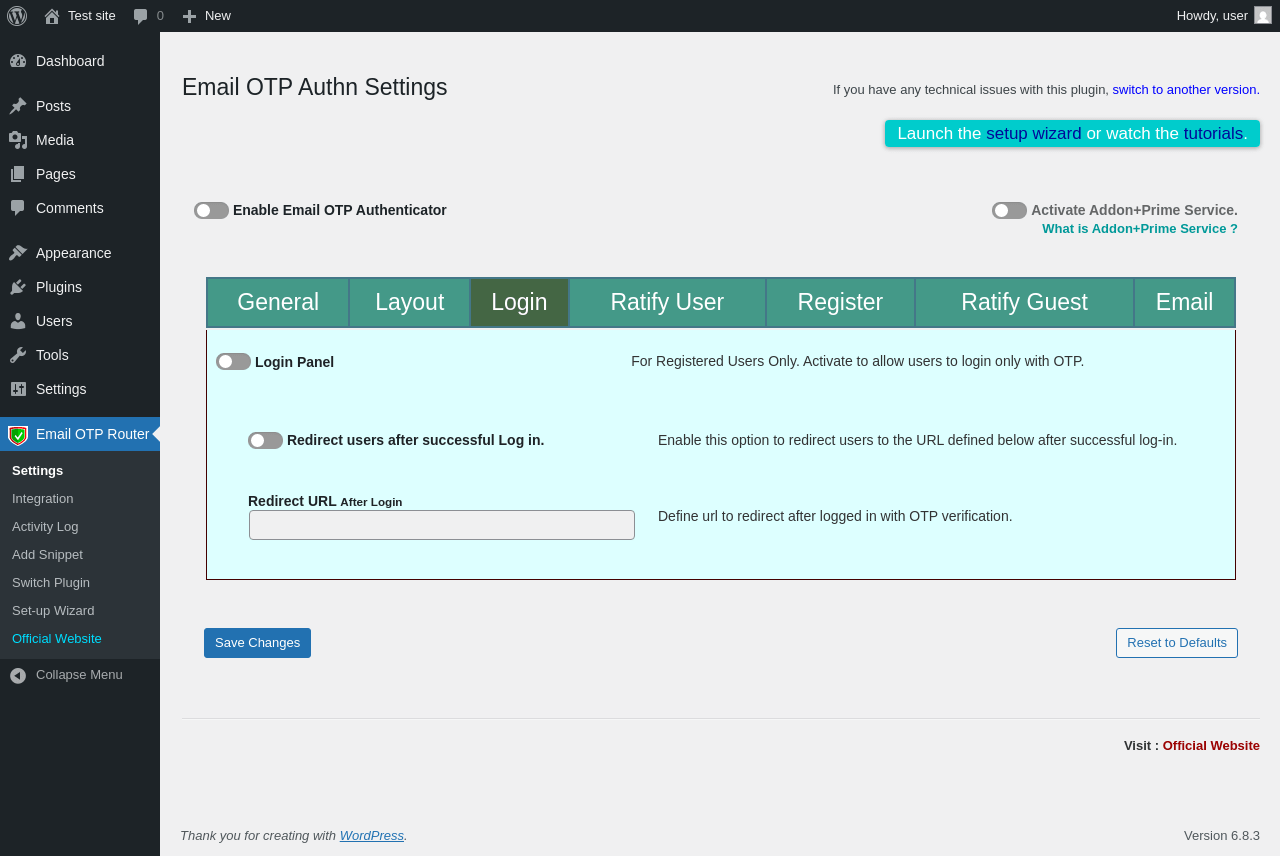1280x856 pixels.
Task: Enable the Login Panel toggle
Action: (233, 361)
